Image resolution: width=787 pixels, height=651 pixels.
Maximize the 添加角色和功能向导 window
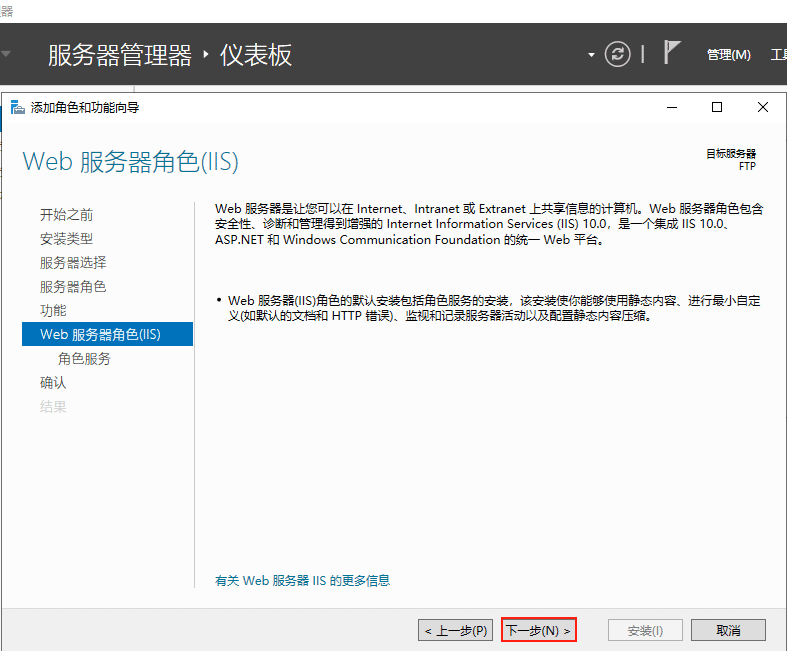(x=717, y=107)
